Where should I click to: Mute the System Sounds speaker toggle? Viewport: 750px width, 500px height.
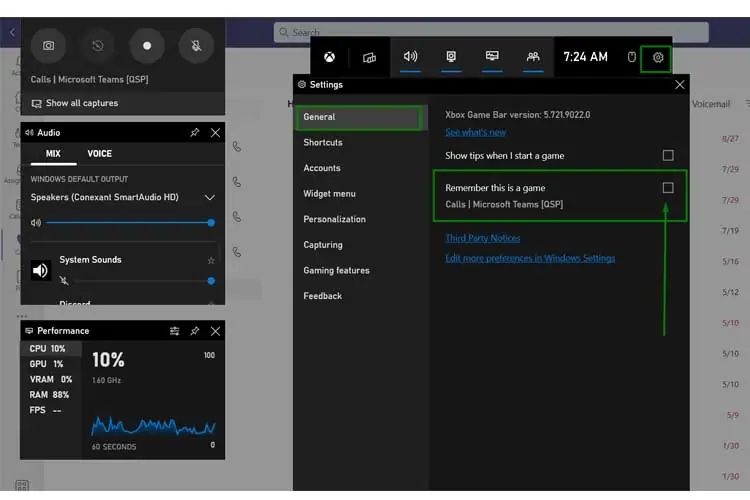coord(65,281)
